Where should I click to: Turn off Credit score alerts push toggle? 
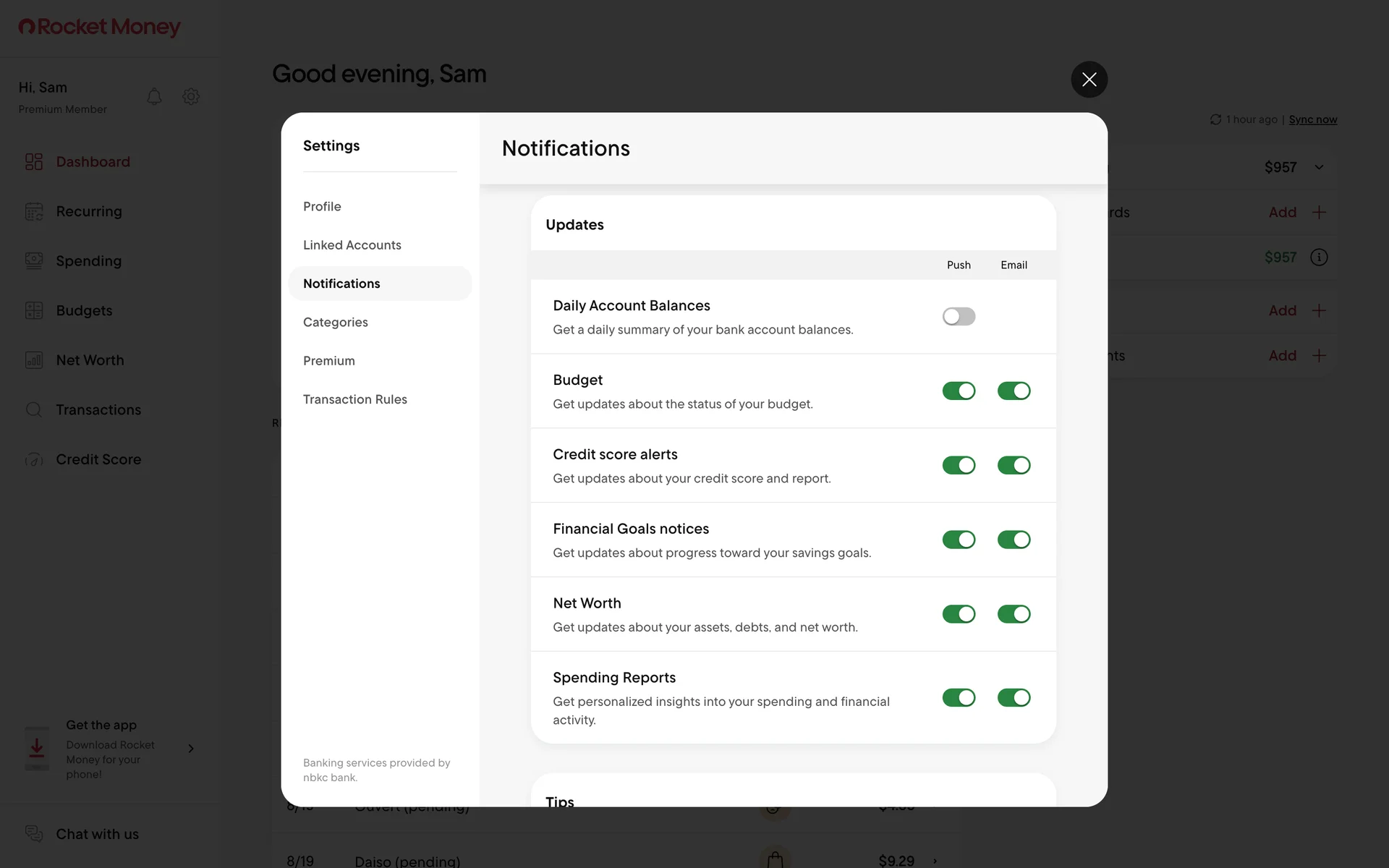(959, 465)
